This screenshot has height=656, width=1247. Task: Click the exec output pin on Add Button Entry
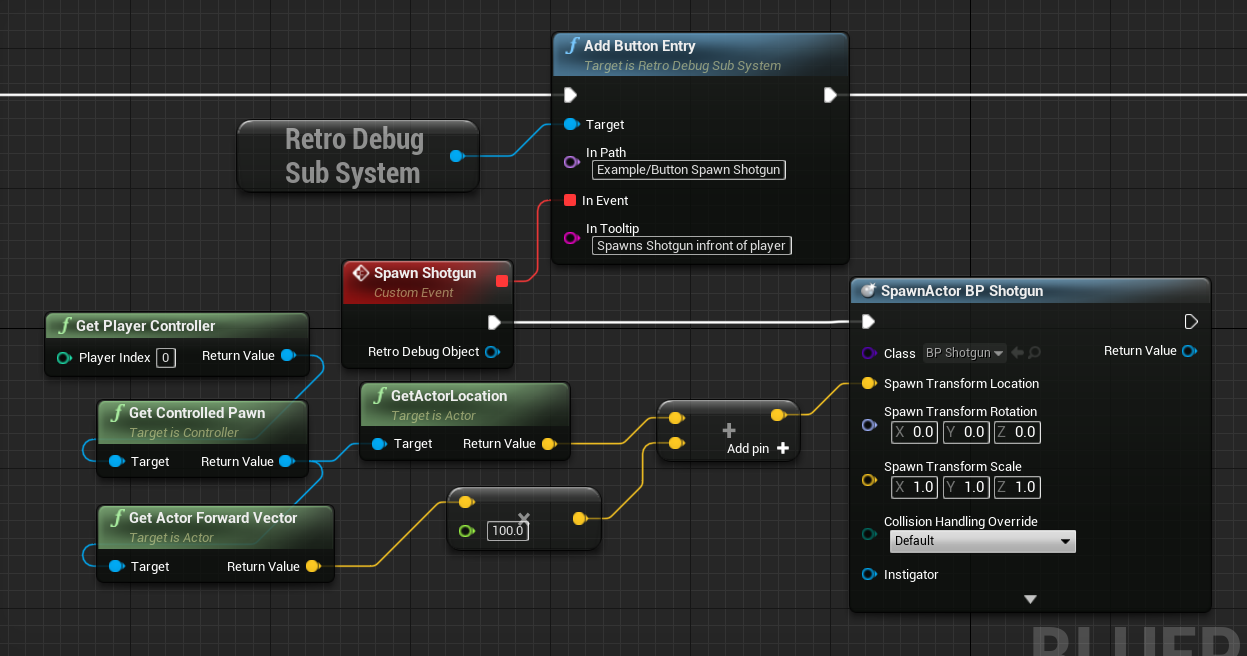[x=830, y=94]
